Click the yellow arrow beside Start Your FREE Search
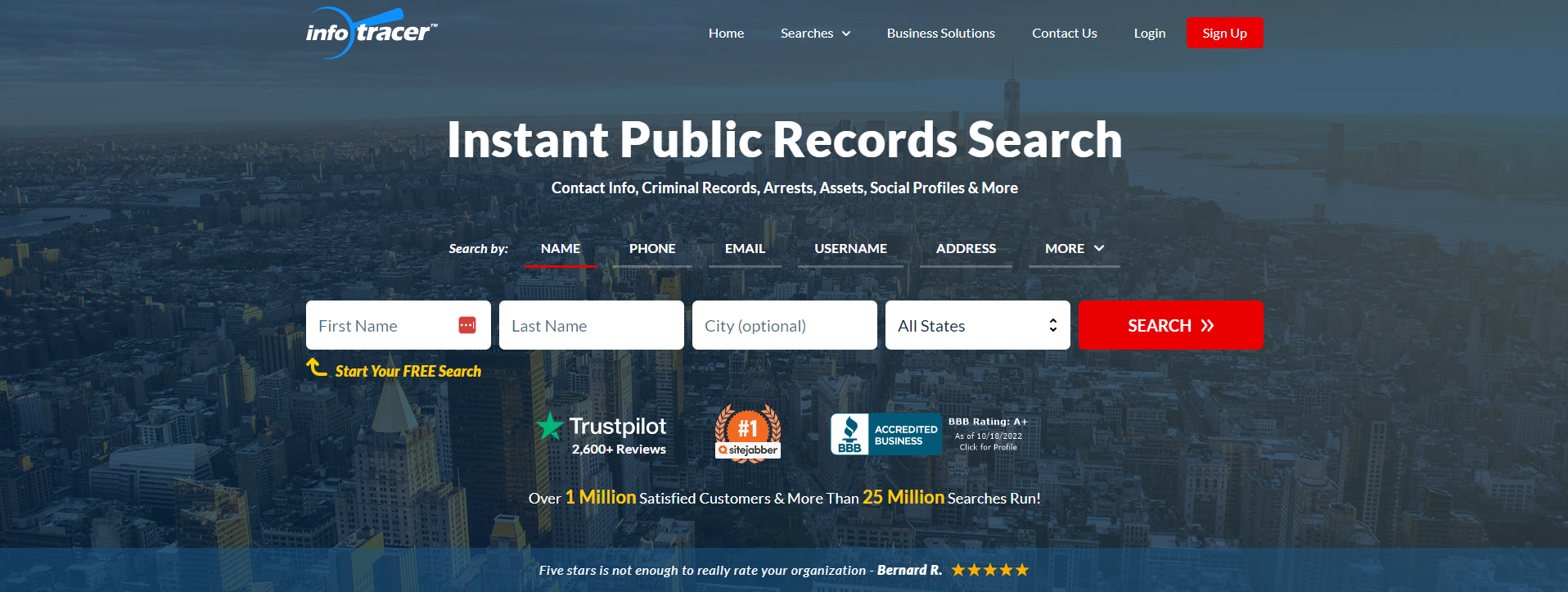 point(317,368)
